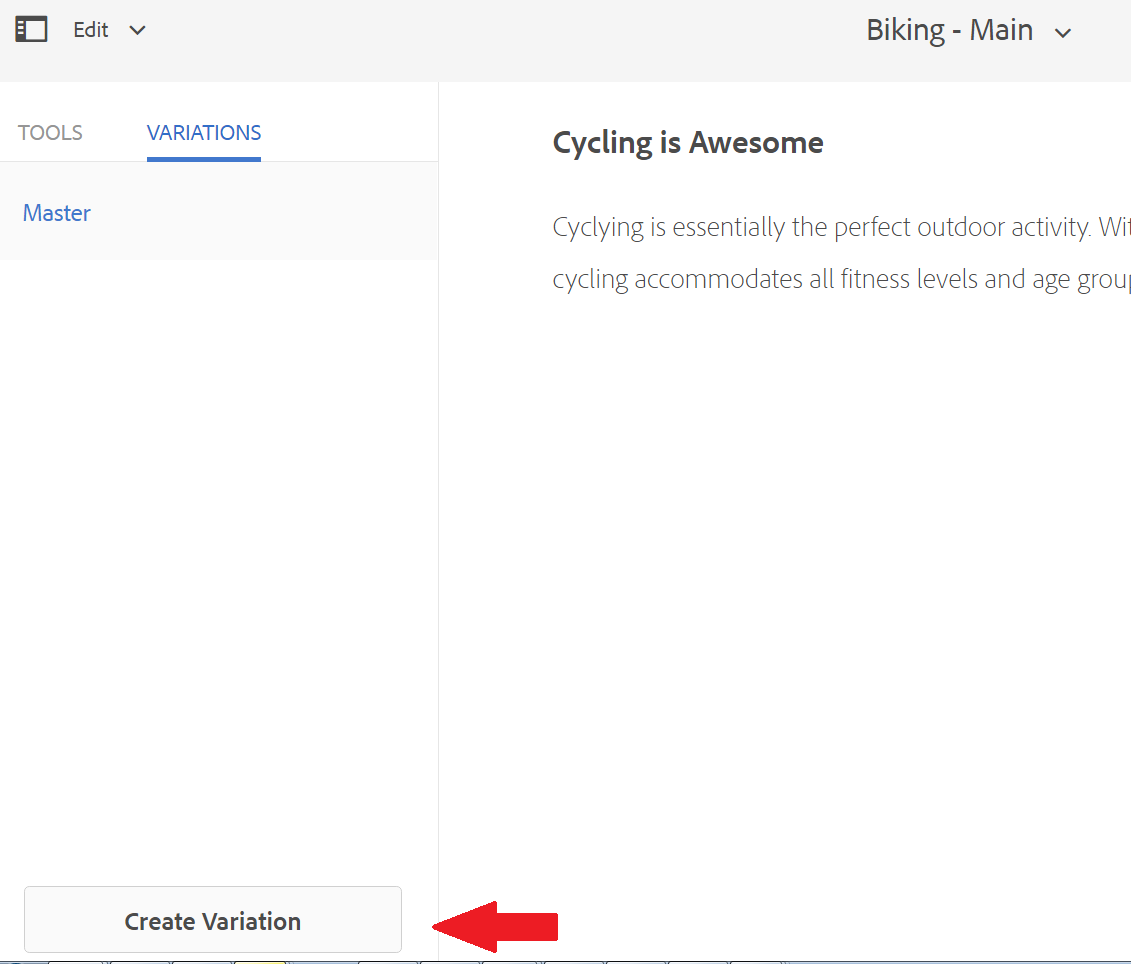Click the Edit mode label
Image resolution: width=1131 pixels, height=964 pixels.
pyautogui.click(x=90, y=30)
